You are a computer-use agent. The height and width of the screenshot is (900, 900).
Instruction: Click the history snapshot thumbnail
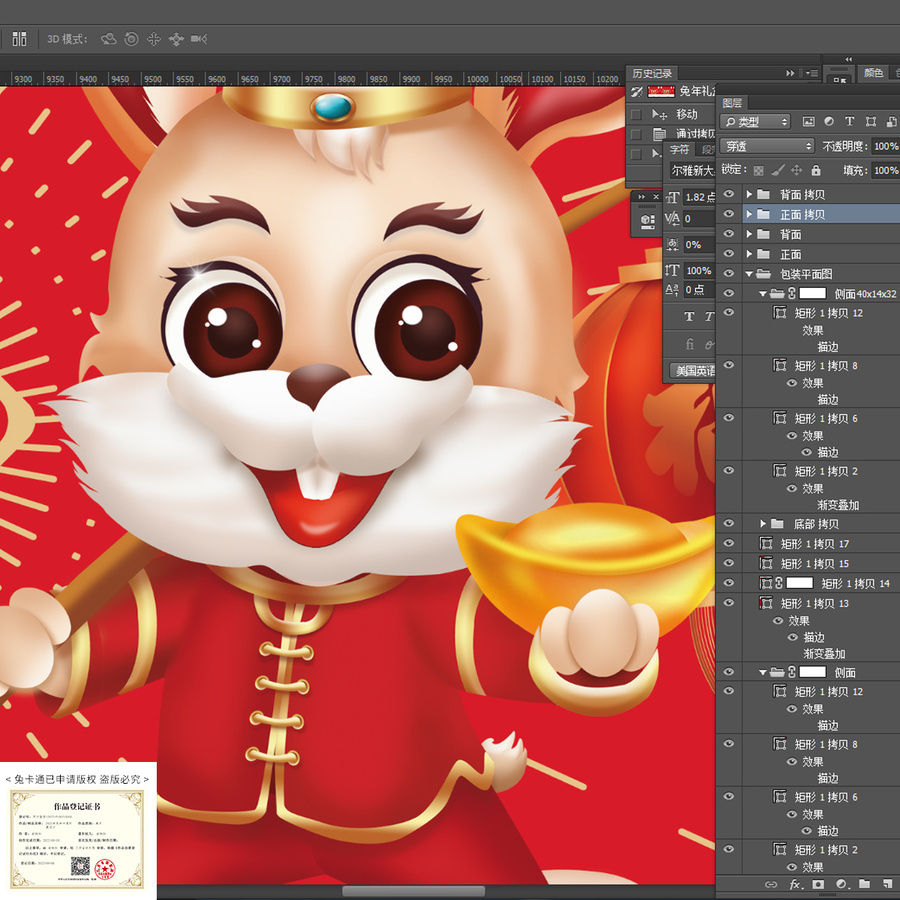pyautogui.click(x=661, y=91)
